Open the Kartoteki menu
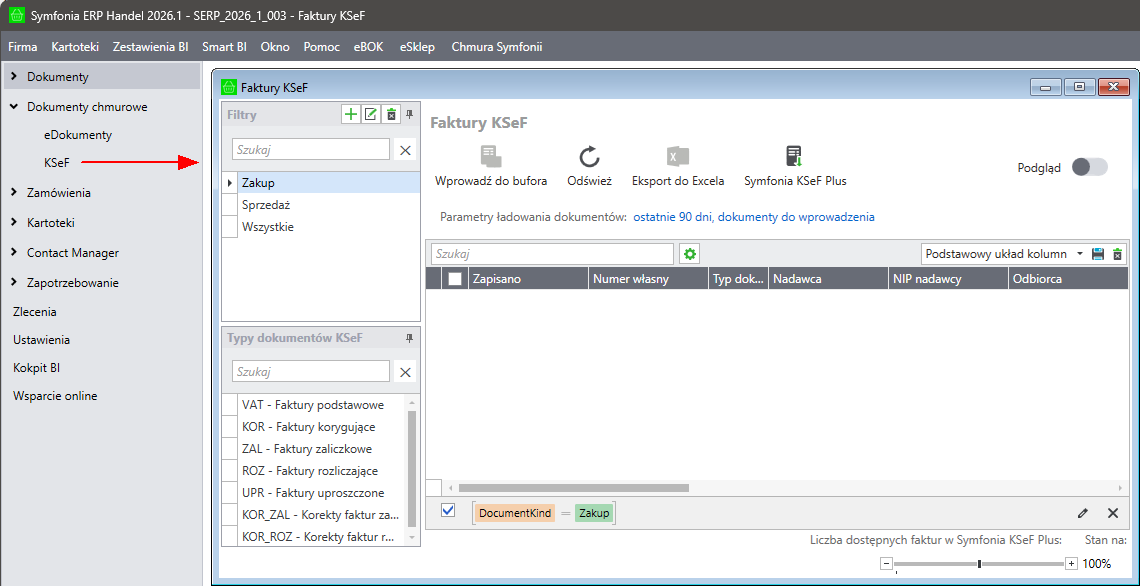Viewport: 1140px width, 586px height. point(75,47)
